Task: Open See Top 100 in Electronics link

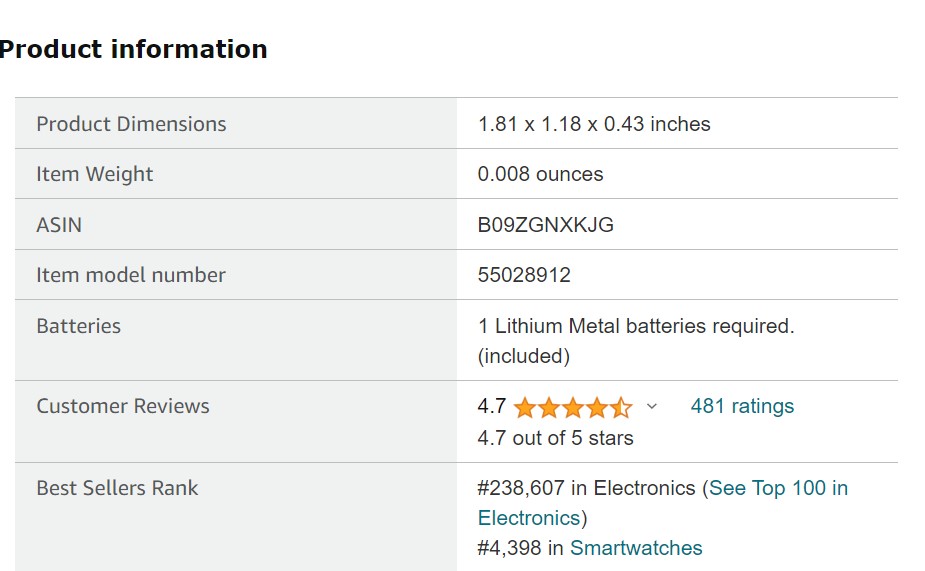Action: click(x=662, y=503)
